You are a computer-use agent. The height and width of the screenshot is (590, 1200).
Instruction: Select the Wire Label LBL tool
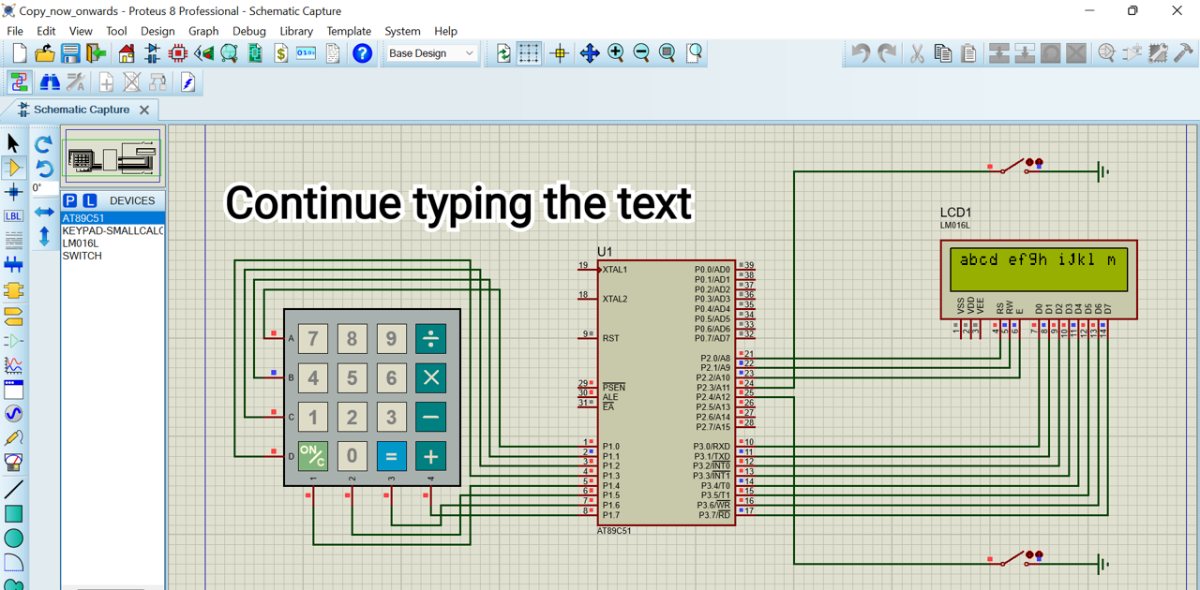(13, 216)
